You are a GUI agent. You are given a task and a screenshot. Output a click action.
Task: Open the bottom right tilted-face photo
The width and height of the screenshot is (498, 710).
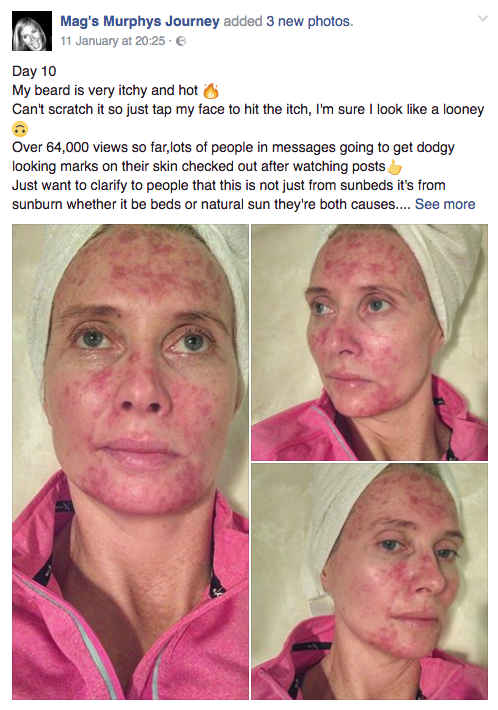click(x=369, y=581)
